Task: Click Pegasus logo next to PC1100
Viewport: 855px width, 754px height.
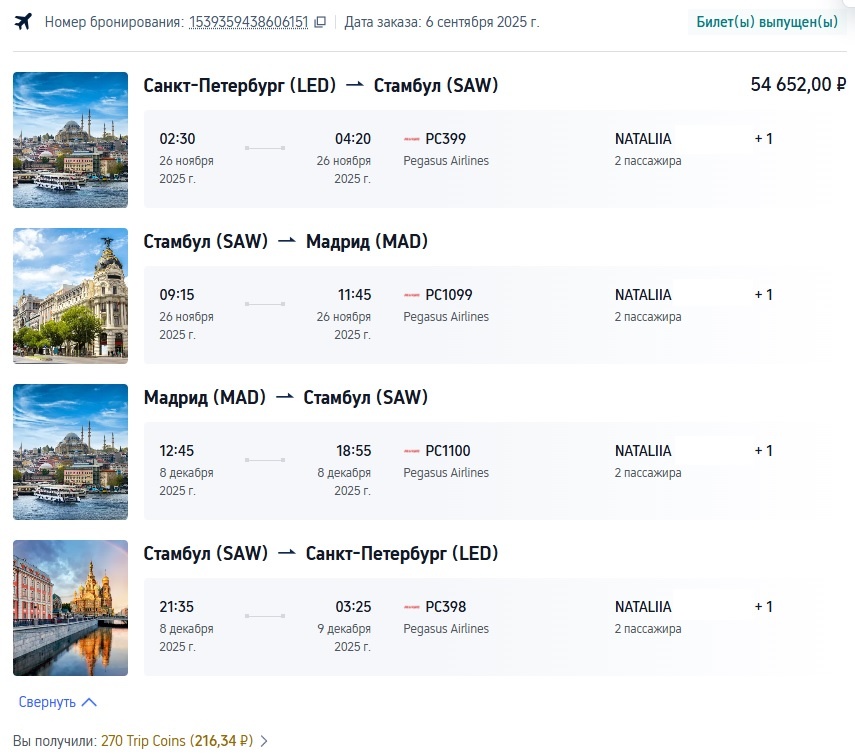Action: 412,451
